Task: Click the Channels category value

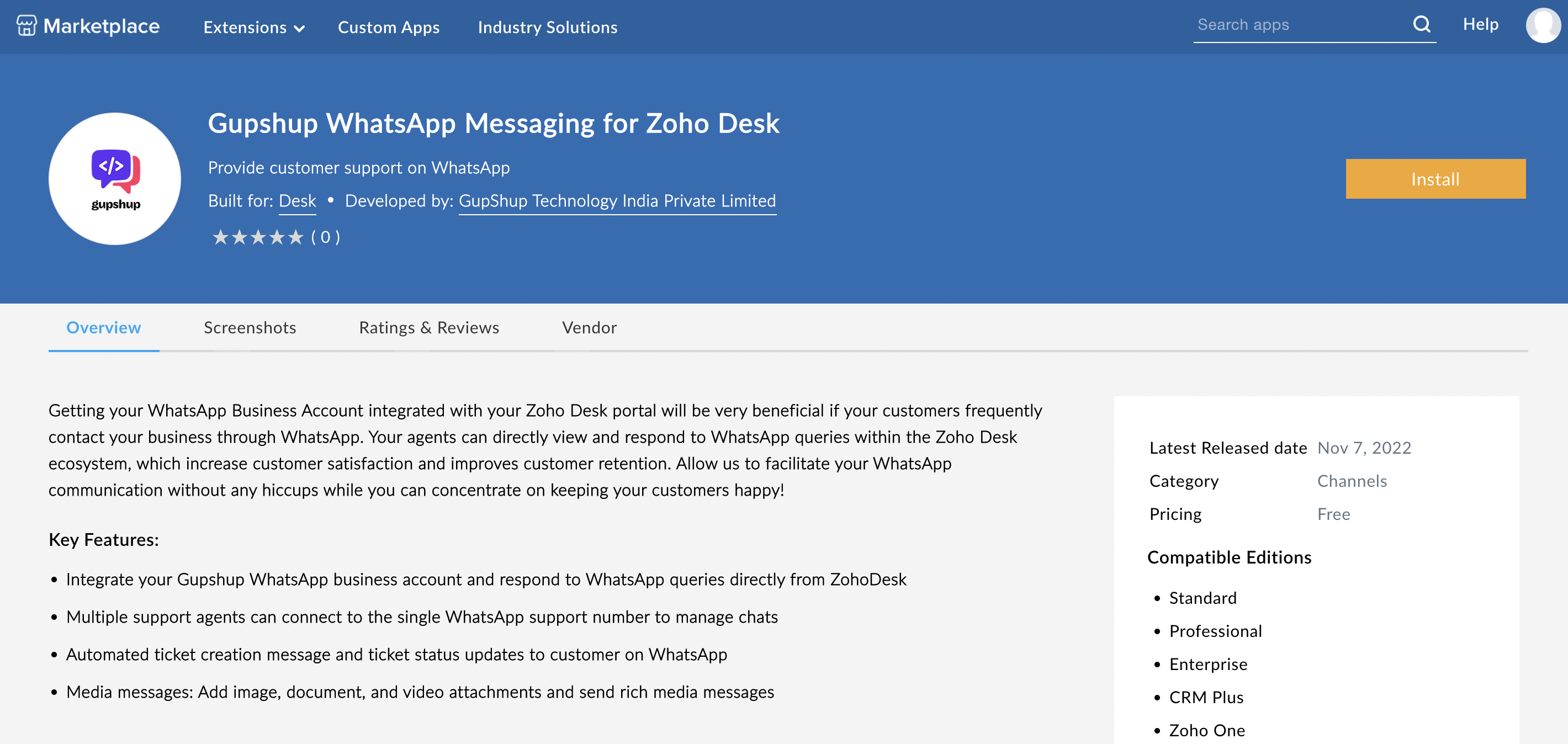Action: click(1352, 481)
